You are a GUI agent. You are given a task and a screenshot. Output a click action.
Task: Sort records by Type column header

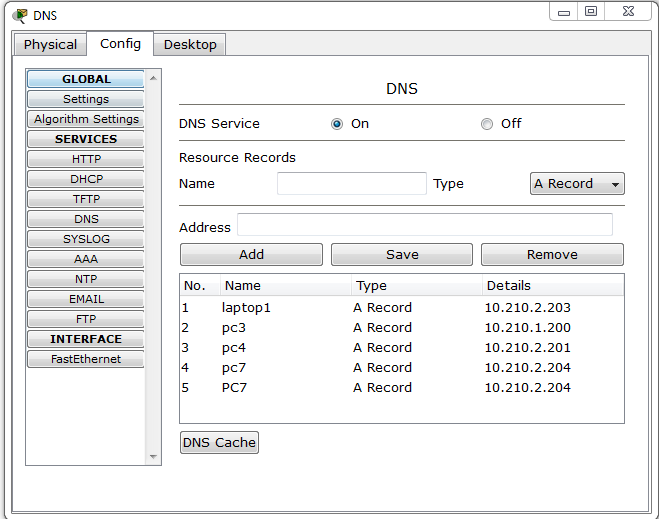tap(417, 286)
